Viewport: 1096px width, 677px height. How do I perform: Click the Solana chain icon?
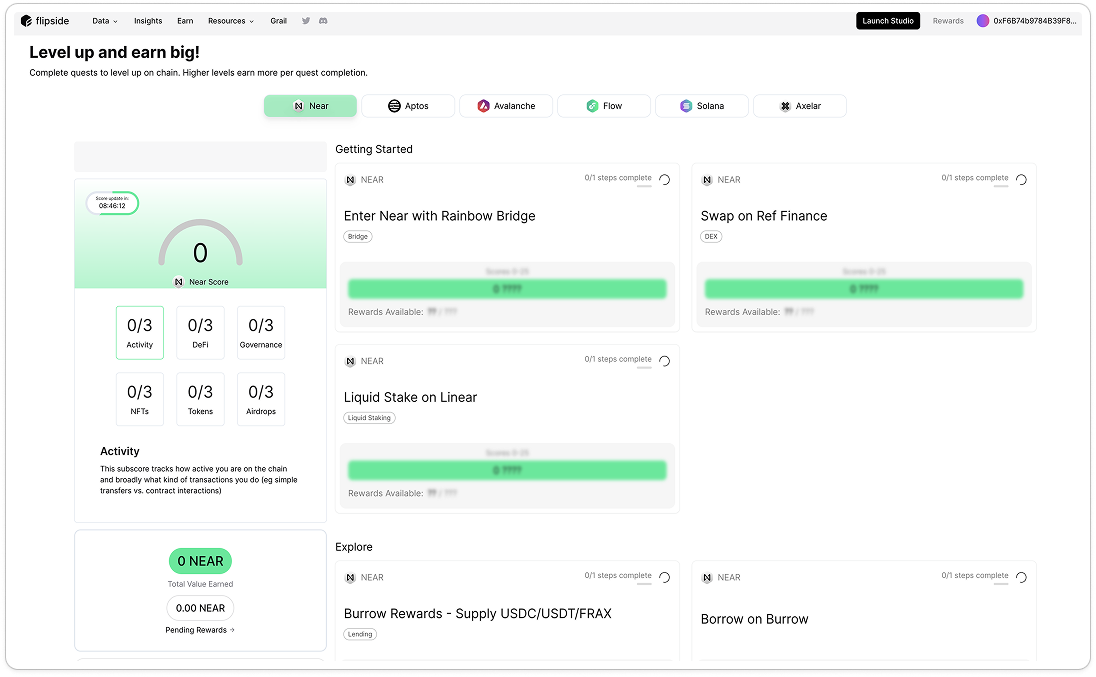tap(686, 106)
